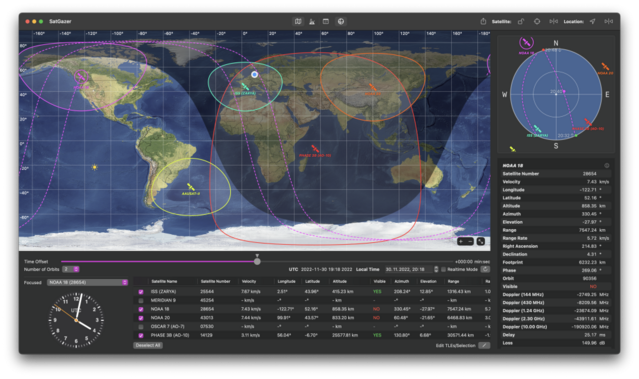Image resolution: width=639 pixels, height=379 pixels.
Task: Select the world map view icon
Action: pyautogui.click(x=298, y=21)
